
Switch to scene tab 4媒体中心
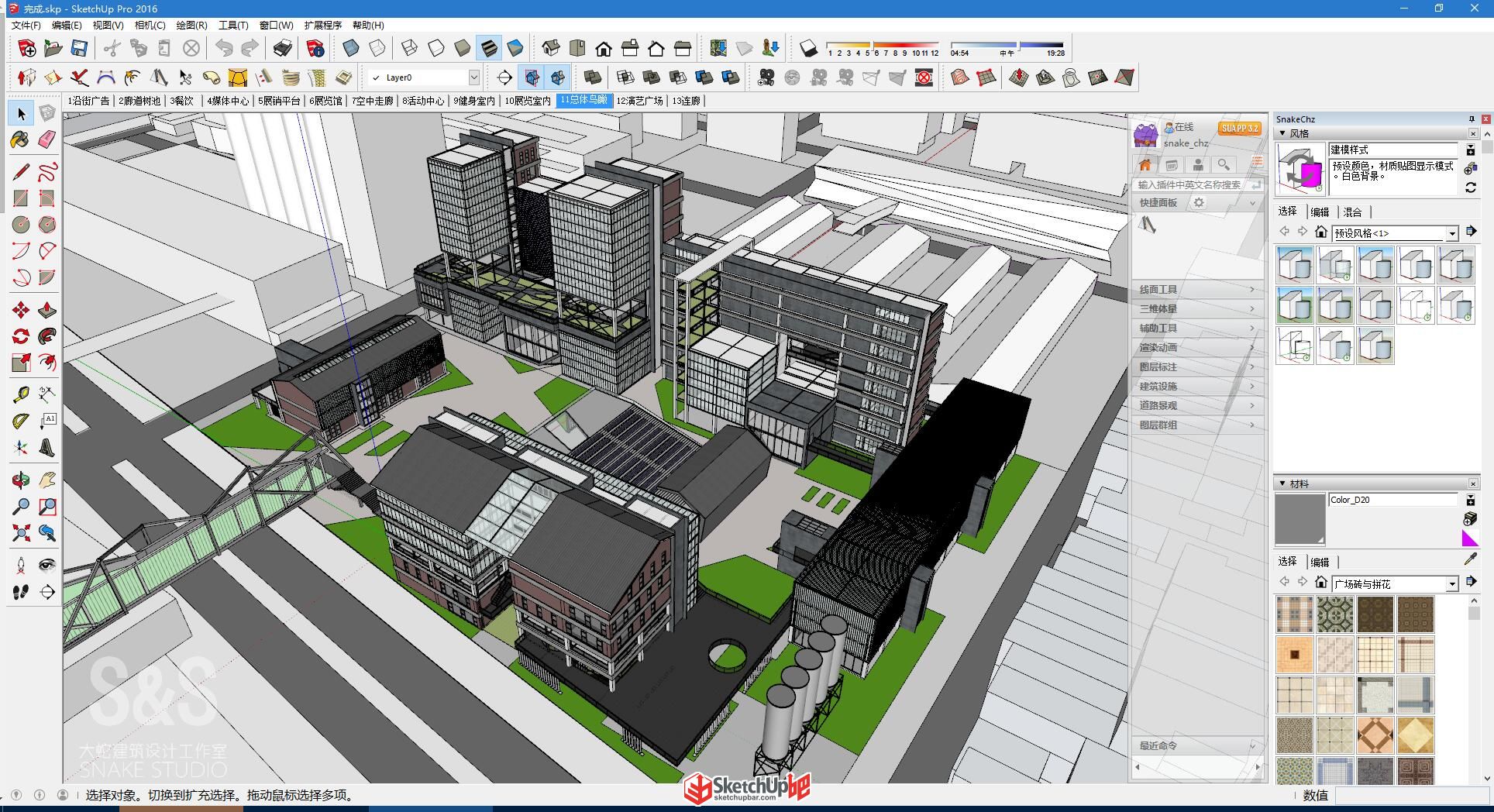[228, 101]
